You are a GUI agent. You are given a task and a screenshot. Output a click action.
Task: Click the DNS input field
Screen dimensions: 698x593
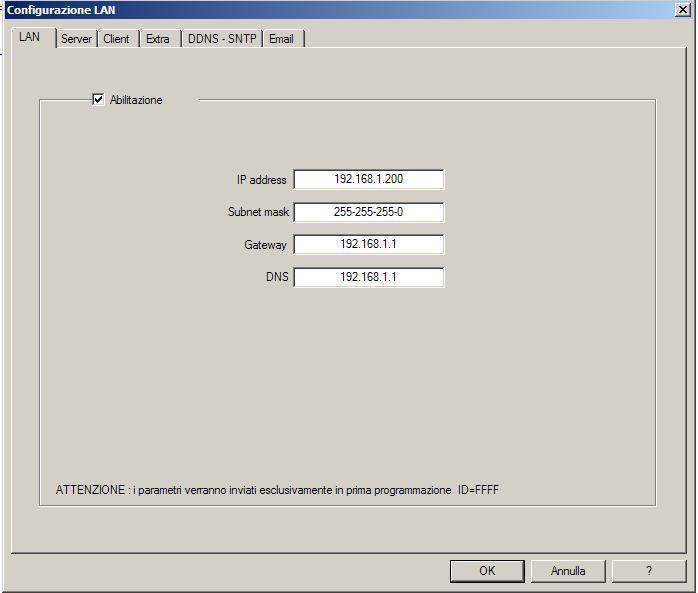369,277
